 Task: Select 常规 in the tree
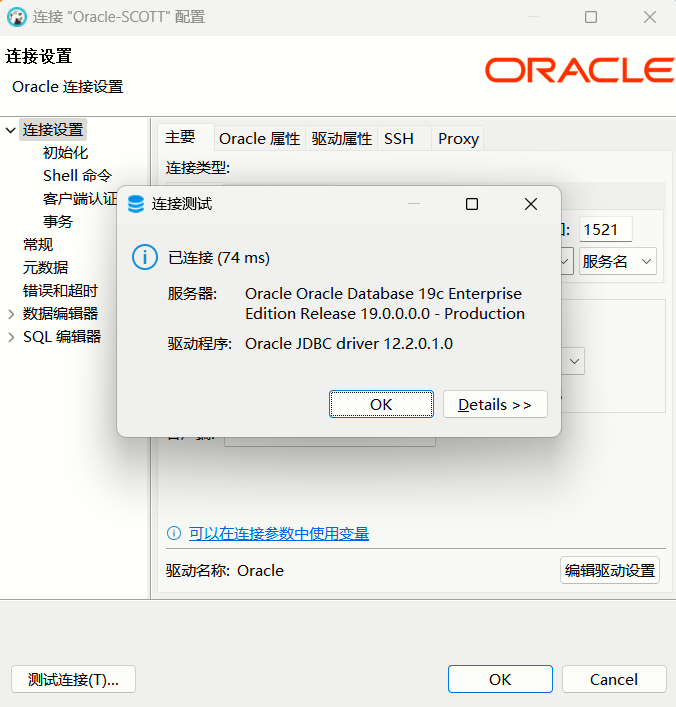pos(38,245)
